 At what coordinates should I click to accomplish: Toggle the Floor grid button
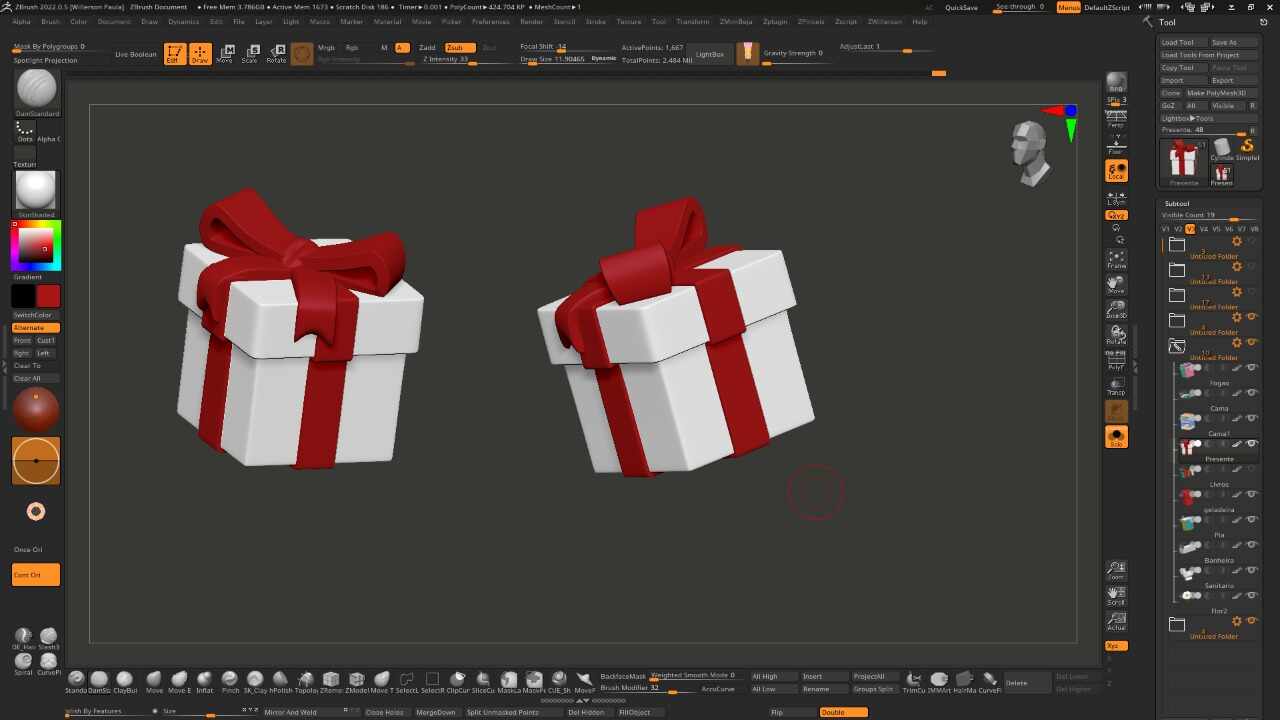pos(1116,145)
